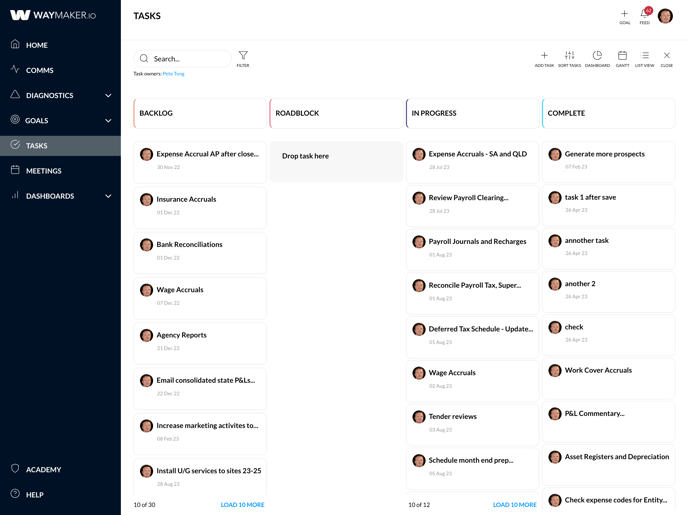
Task: Open the Increase marketing activites task
Action: pyautogui.click(x=200, y=434)
